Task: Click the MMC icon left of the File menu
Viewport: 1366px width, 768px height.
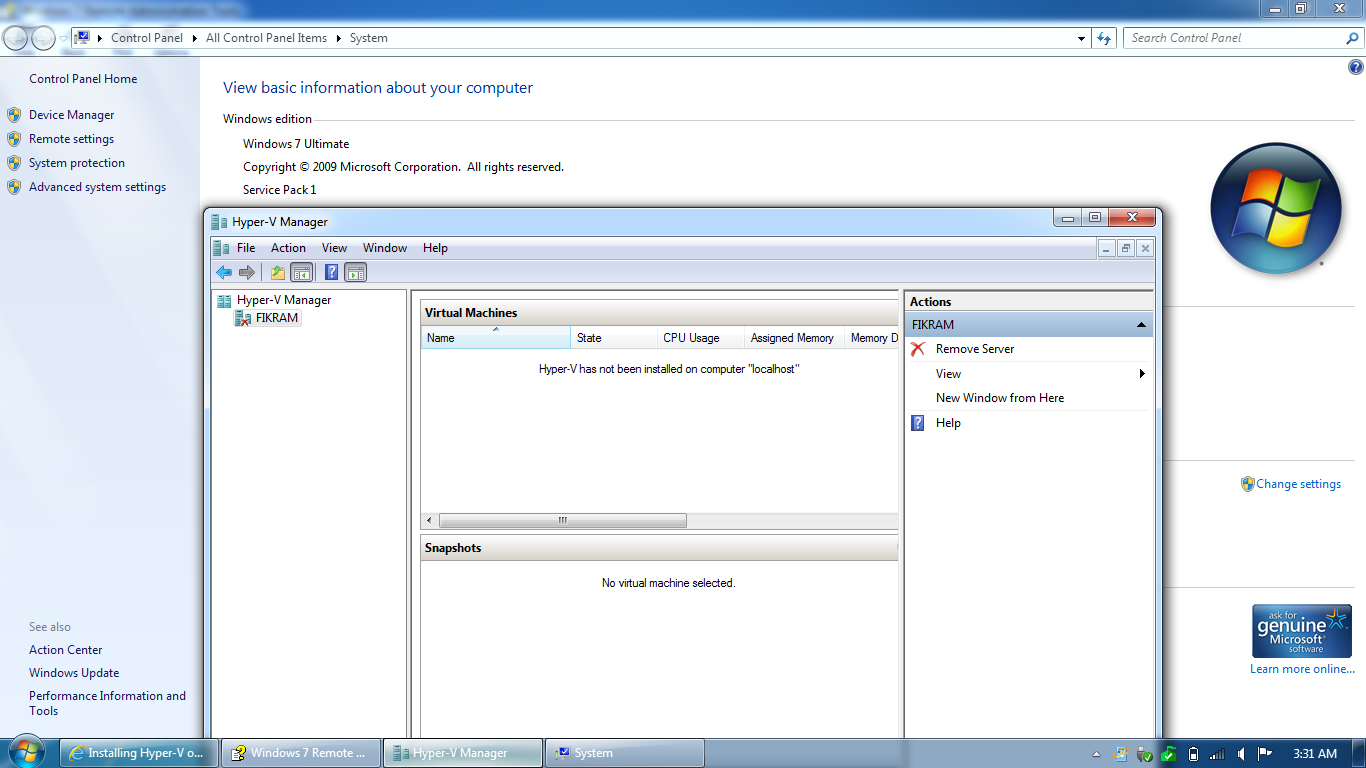Action: tap(221, 248)
